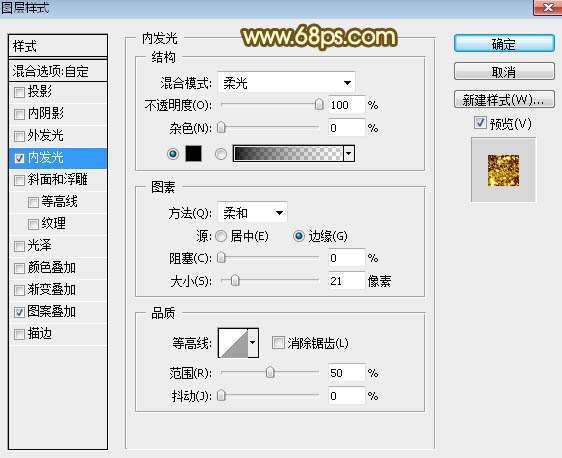This screenshot has width=562, height=458.
Task: Click the gold style preview thumbnail
Action: coord(503,170)
